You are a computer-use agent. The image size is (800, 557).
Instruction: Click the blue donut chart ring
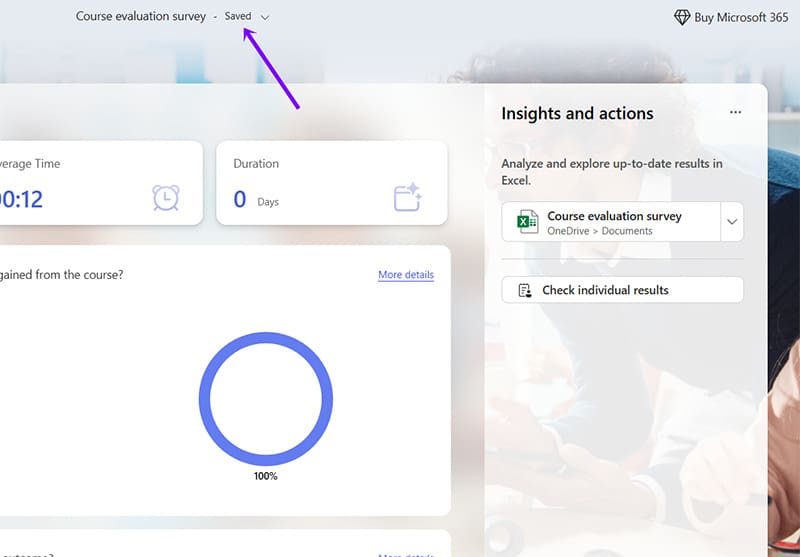[x=205, y=398]
